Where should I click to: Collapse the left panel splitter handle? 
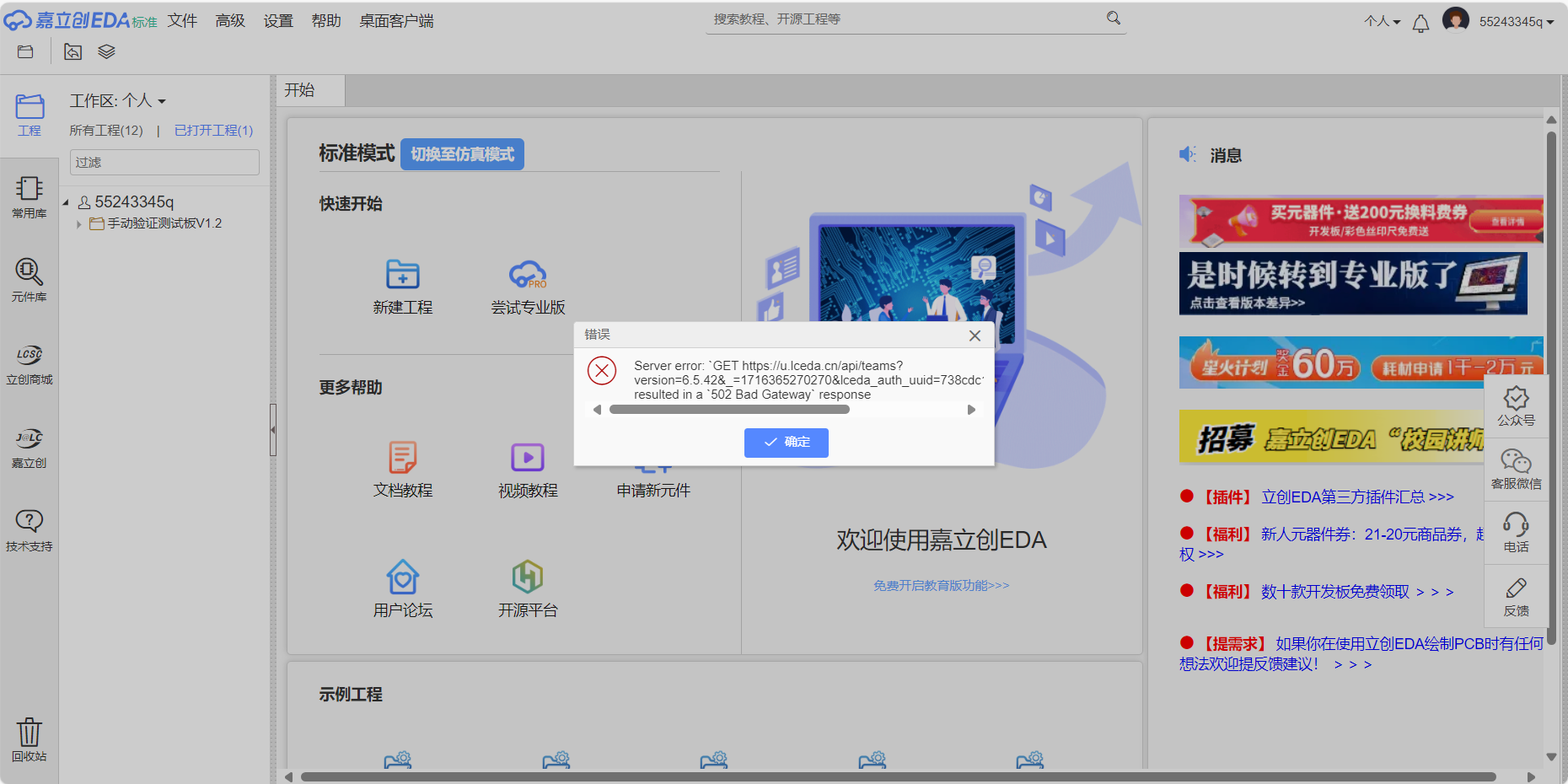pos(272,430)
